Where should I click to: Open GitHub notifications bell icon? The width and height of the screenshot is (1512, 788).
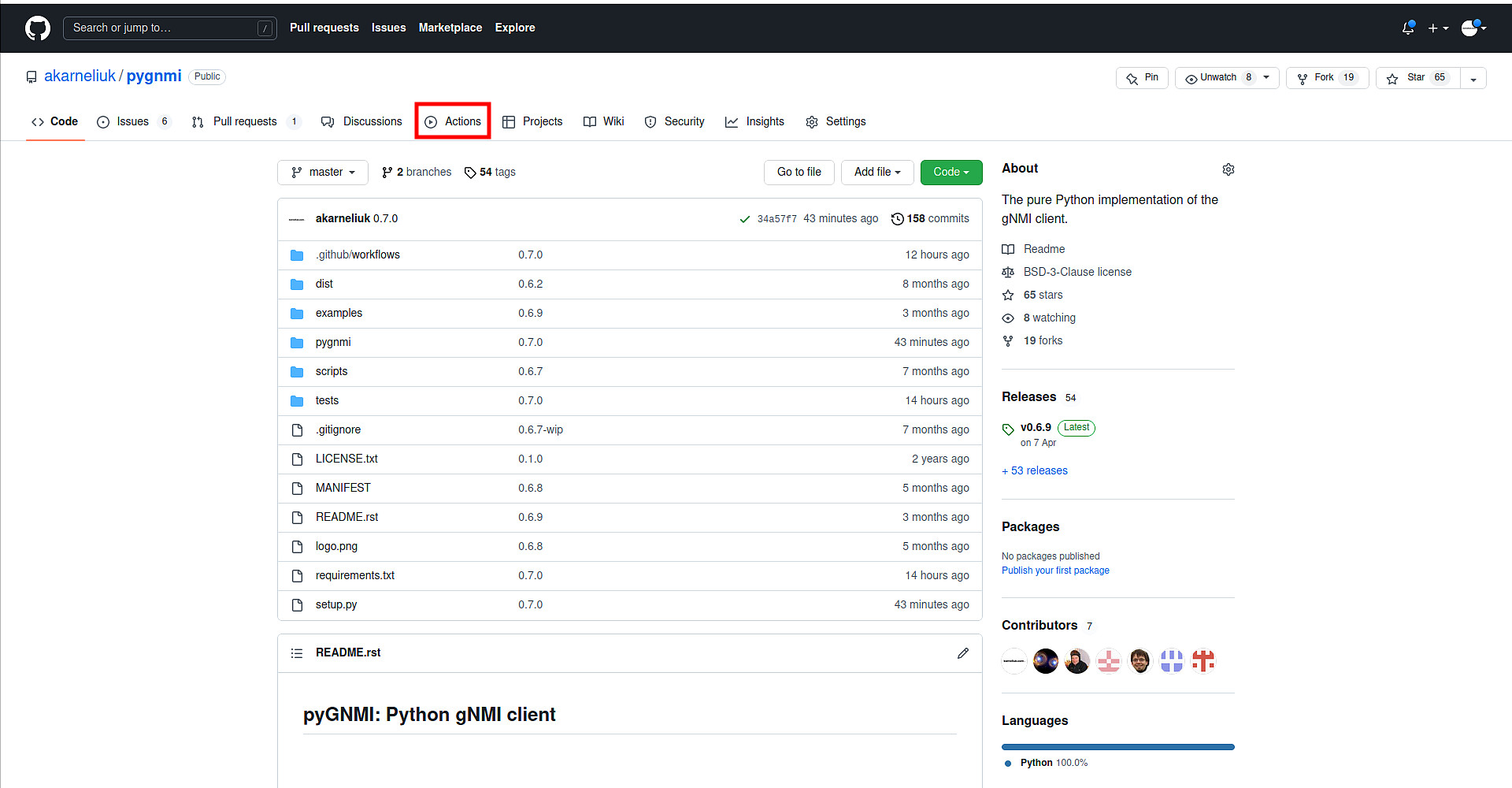pyautogui.click(x=1407, y=28)
